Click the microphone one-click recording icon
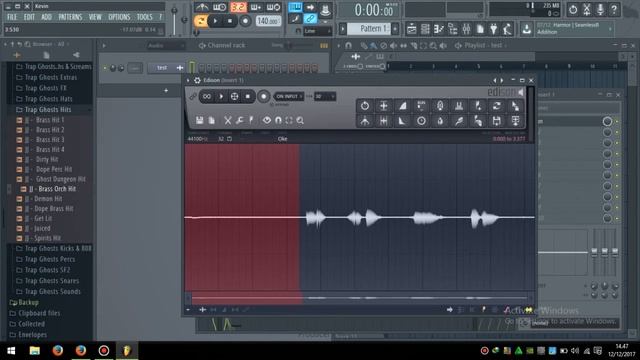Viewport: 640px width, 360px height. pos(600,9)
